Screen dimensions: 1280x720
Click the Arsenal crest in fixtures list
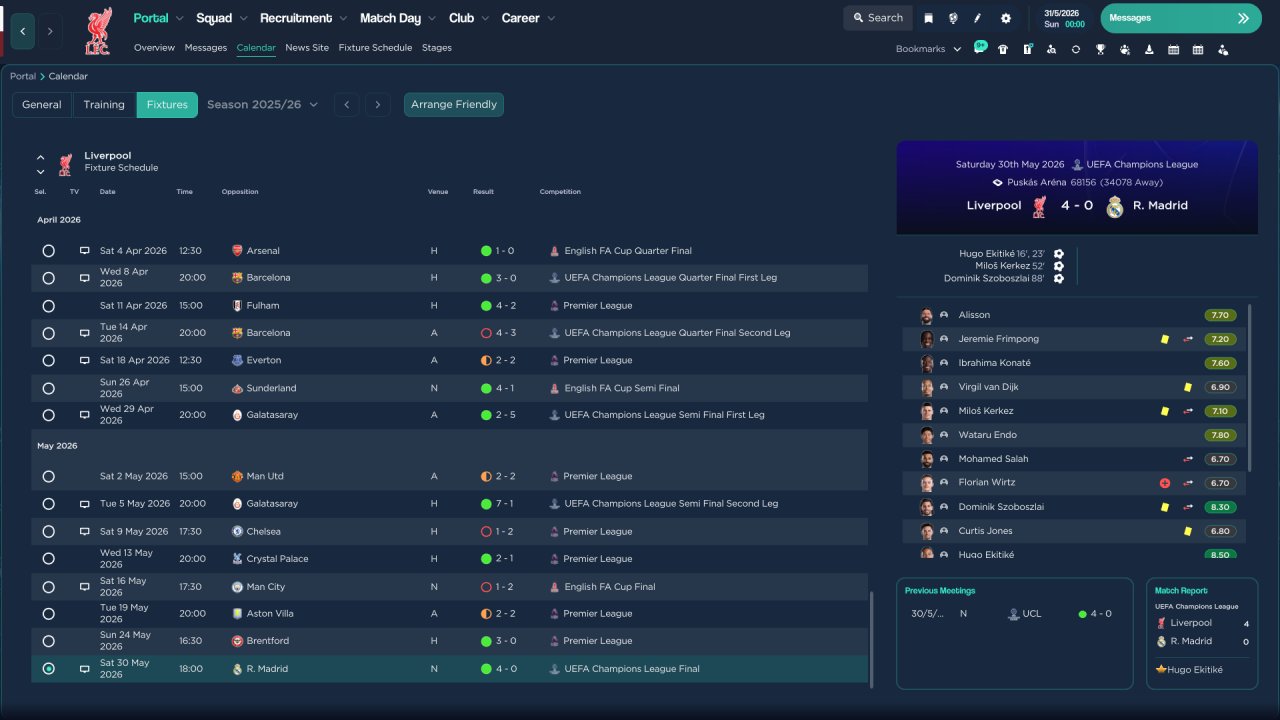[237, 251]
